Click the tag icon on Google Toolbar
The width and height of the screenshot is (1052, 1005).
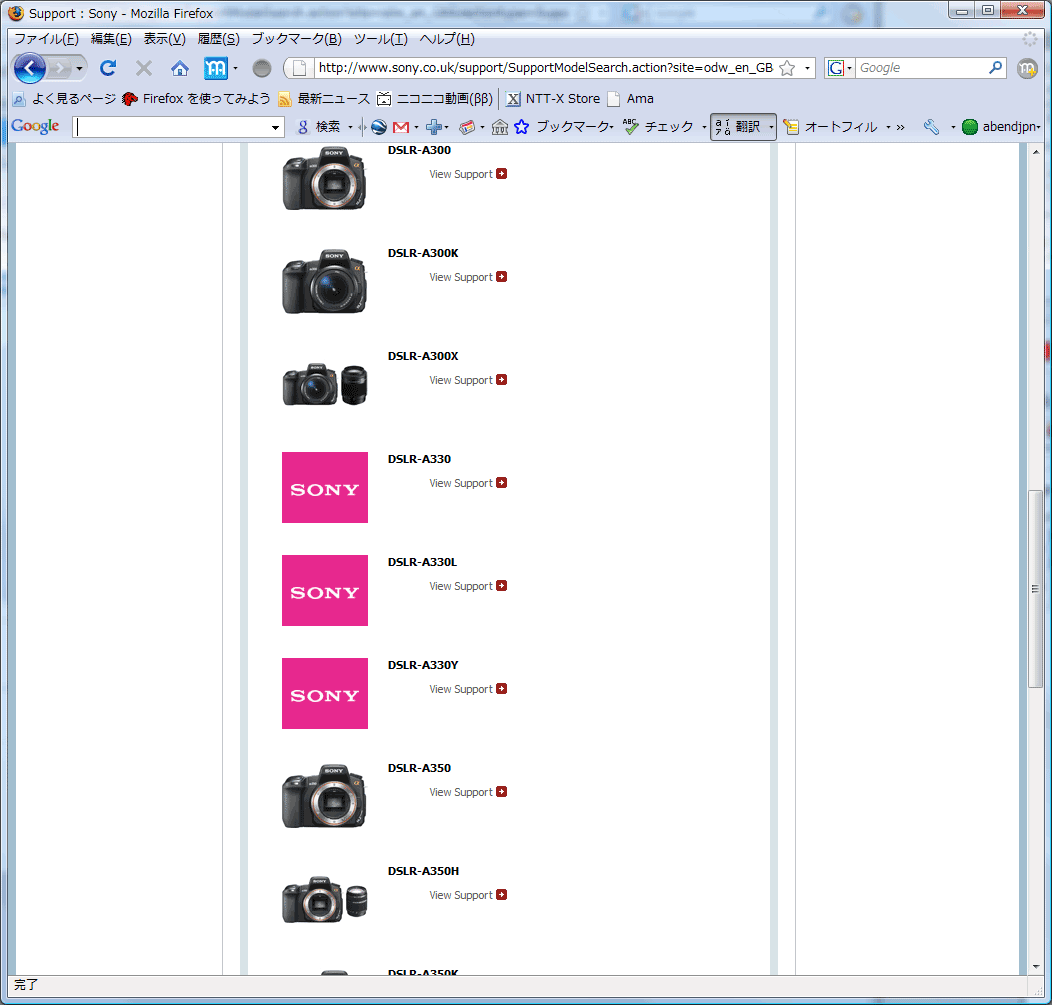pos(467,126)
